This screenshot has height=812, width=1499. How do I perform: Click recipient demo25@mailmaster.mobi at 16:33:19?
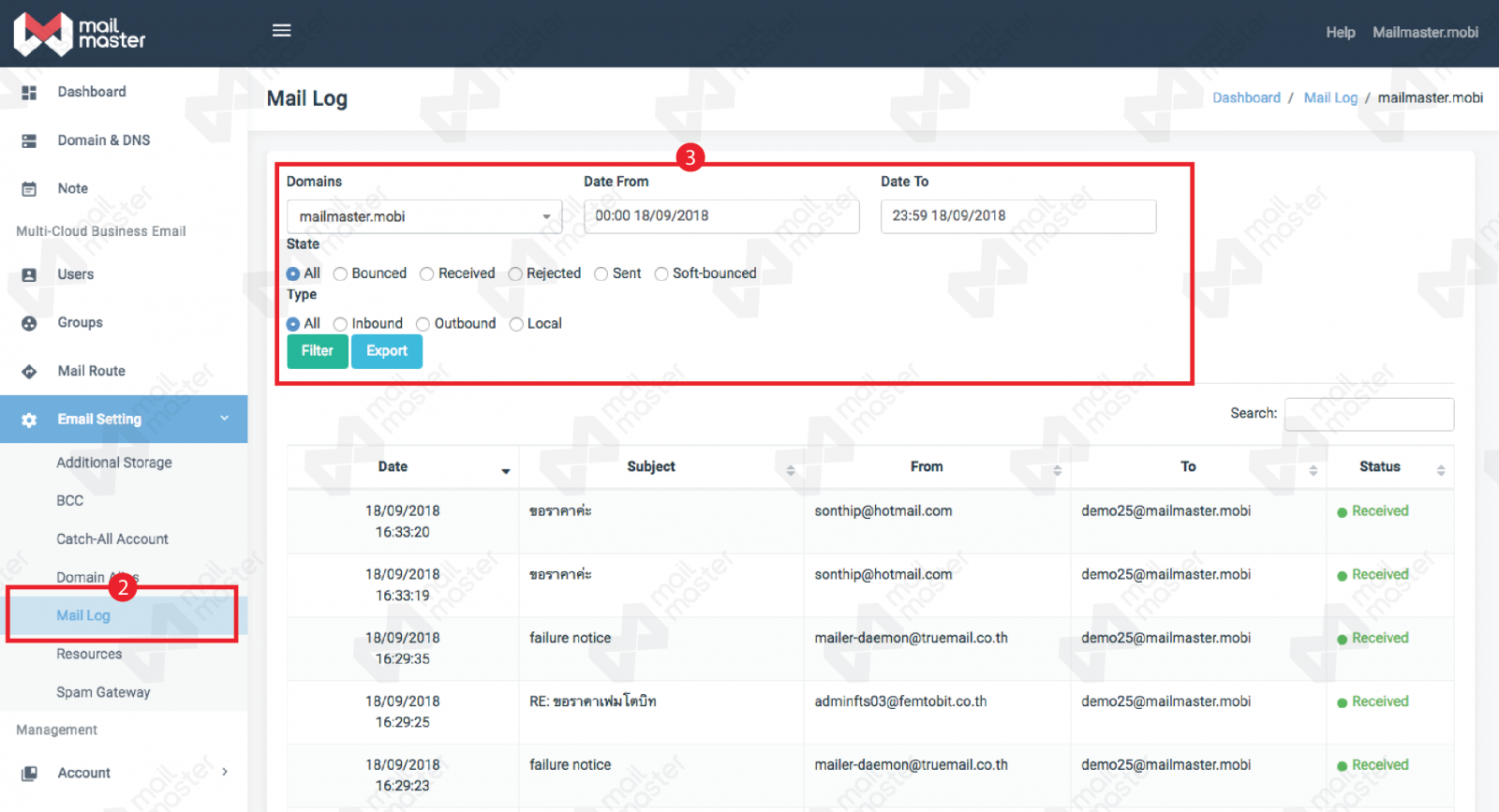1165,575
